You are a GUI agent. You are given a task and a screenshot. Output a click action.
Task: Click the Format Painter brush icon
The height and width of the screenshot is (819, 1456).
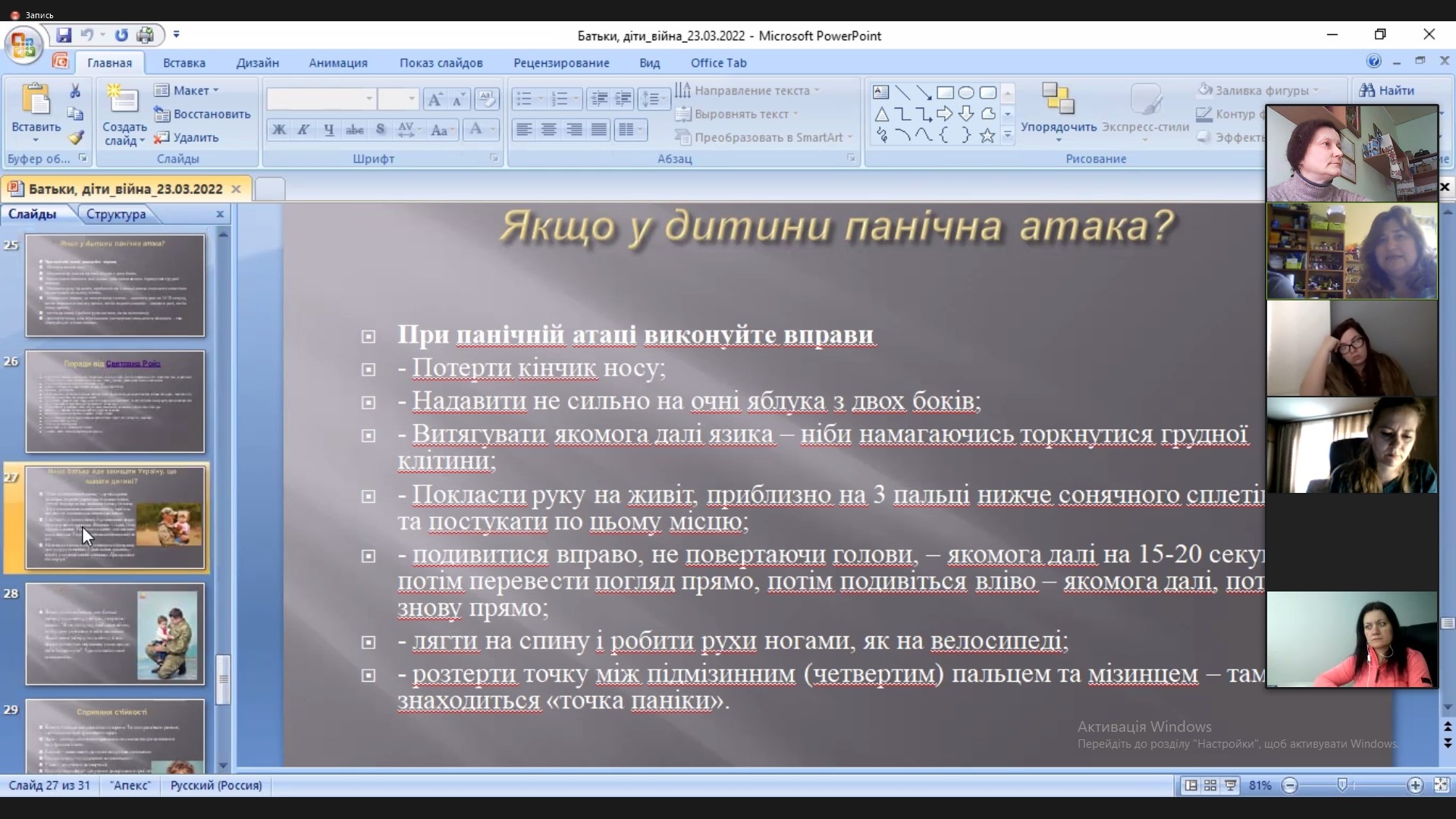tap(75, 138)
